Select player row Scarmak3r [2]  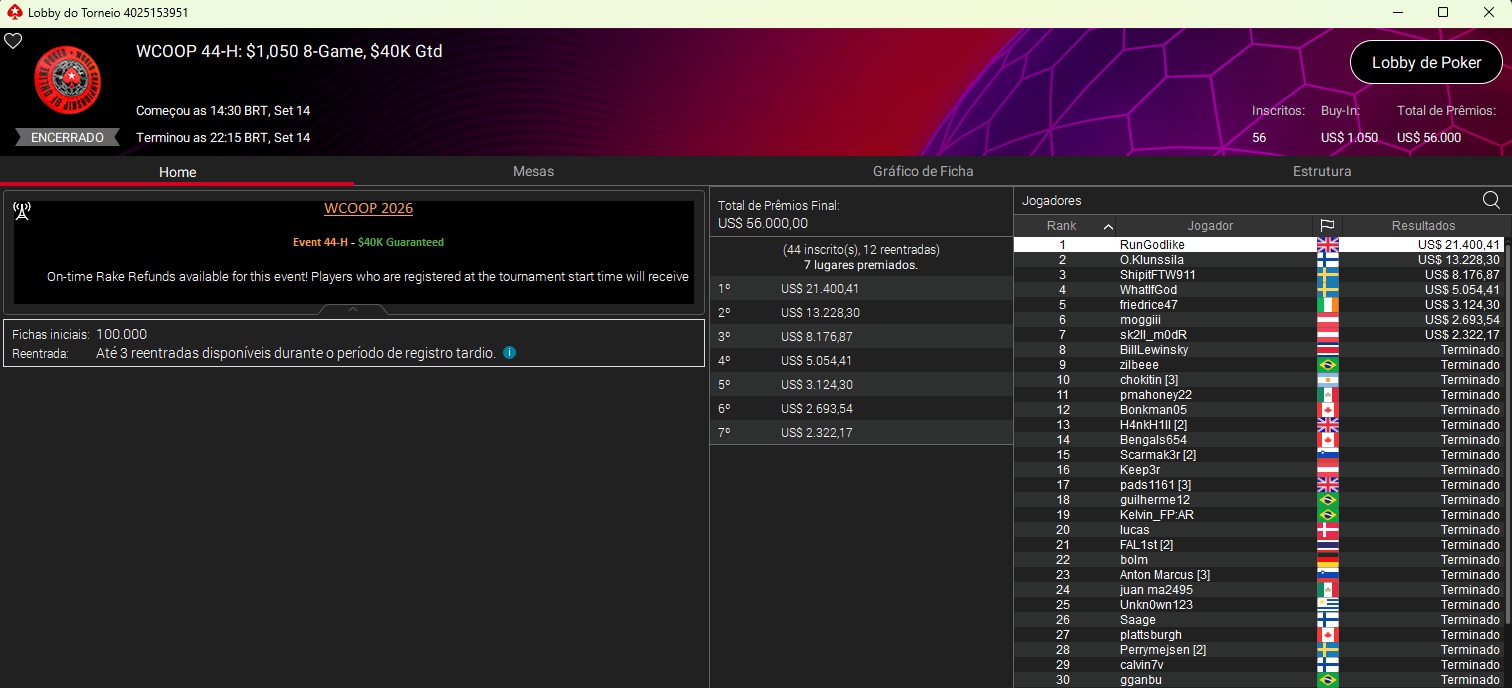pos(1259,455)
